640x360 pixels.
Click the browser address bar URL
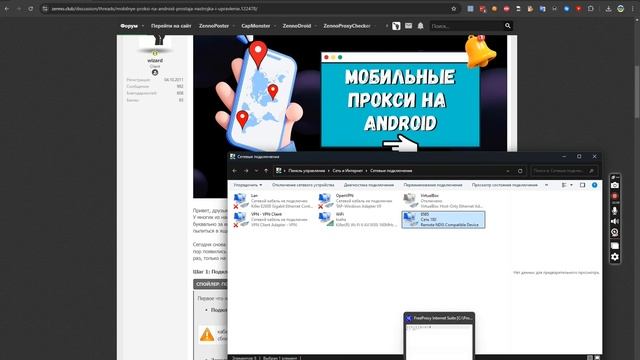point(154,9)
